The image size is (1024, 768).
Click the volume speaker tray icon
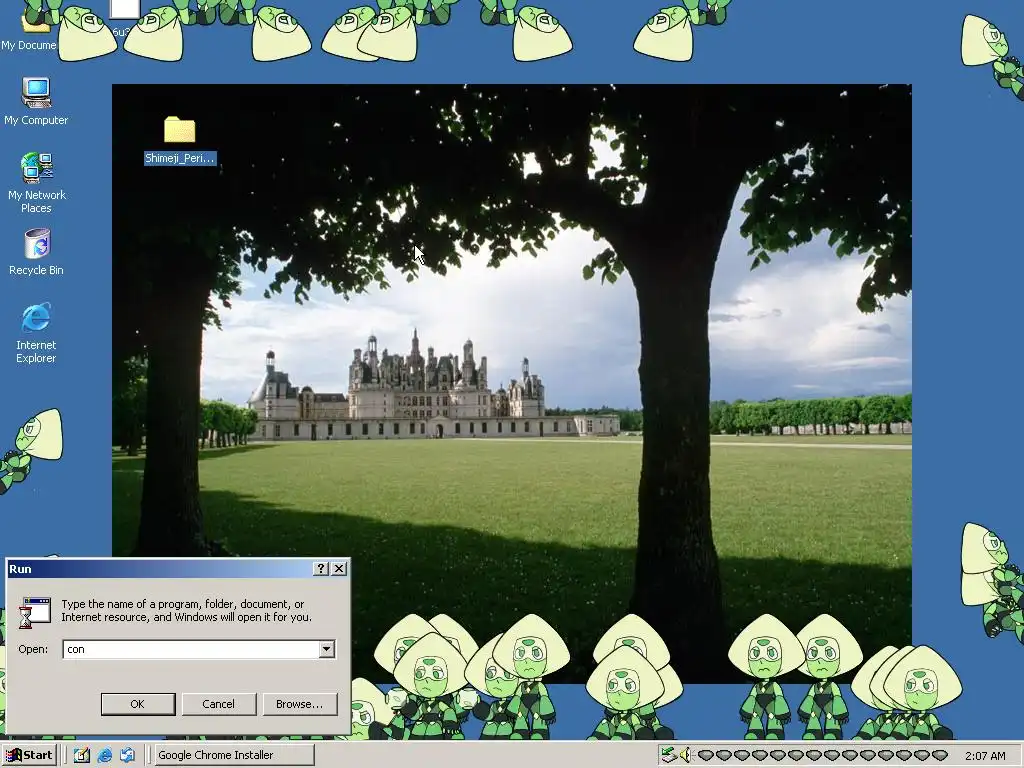coord(684,755)
